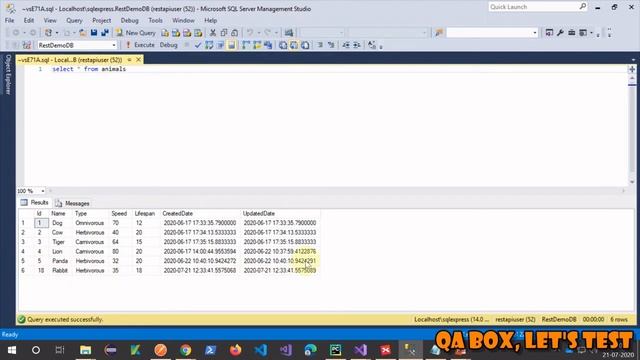This screenshot has height=360, width=640.
Task: Click the Decrease Indent icon
Action: 346,45
